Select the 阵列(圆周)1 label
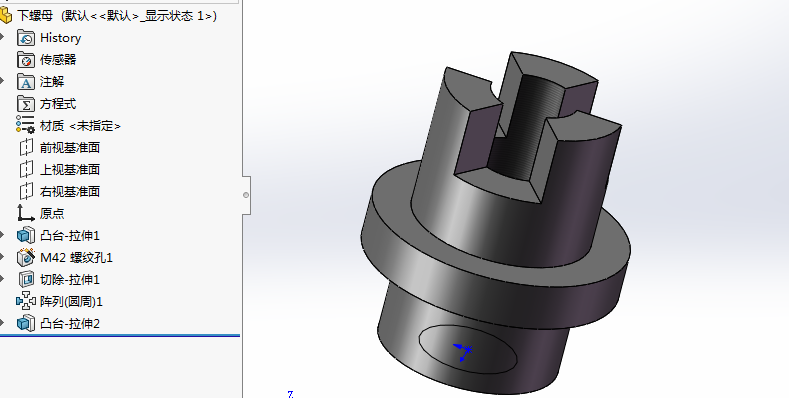The width and height of the screenshot is (789, 398). [71, 301]
